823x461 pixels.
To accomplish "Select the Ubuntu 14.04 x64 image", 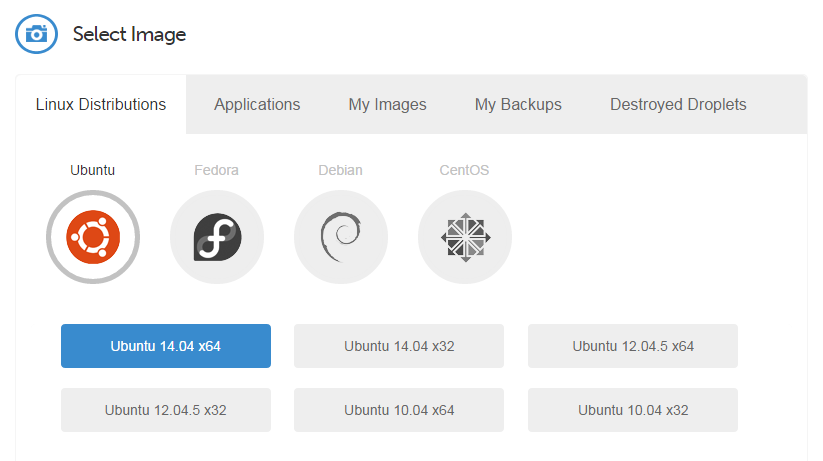I will (x=166, y=346).
